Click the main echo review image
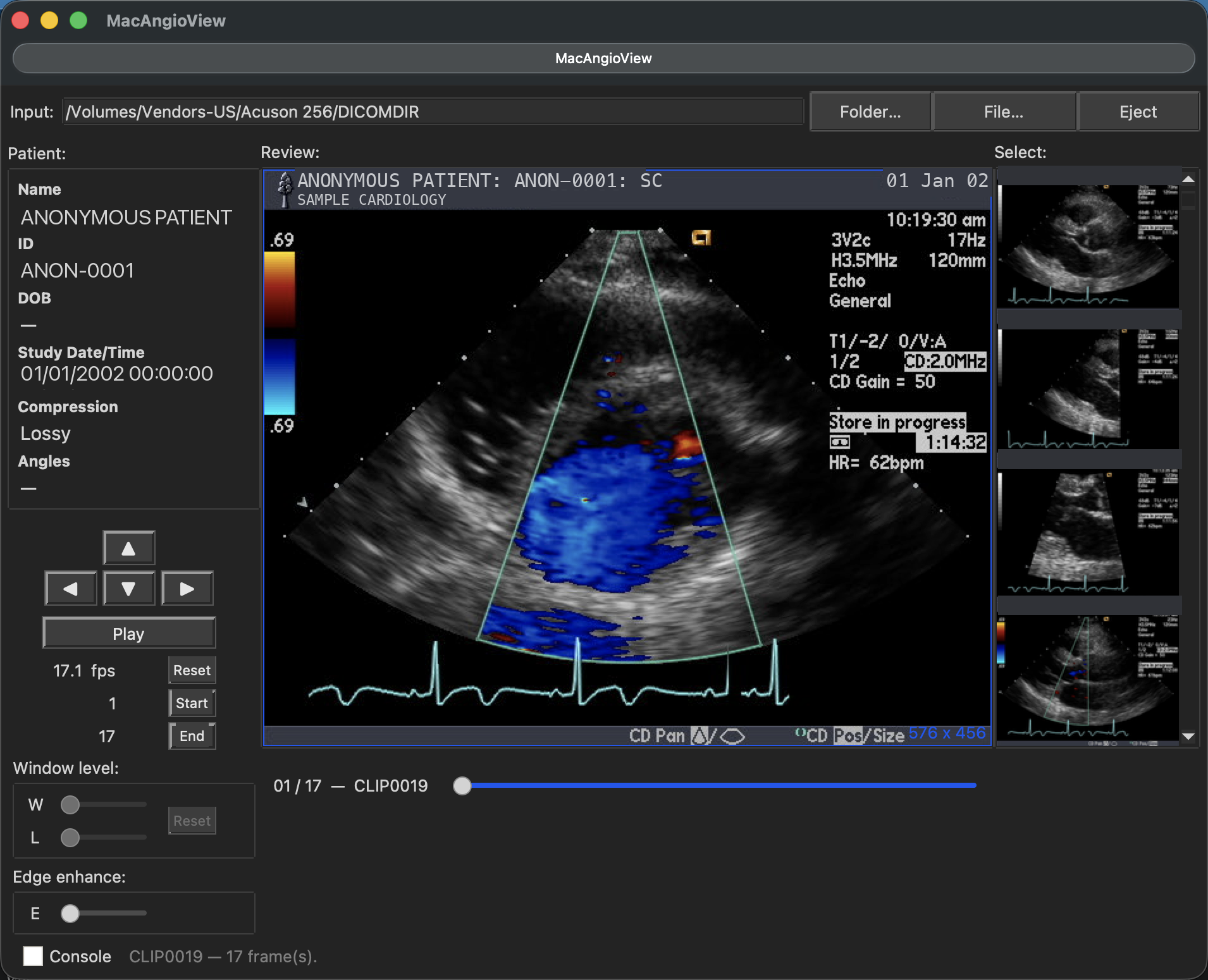Screen dimensions: 1208x980 click(627, 457)
